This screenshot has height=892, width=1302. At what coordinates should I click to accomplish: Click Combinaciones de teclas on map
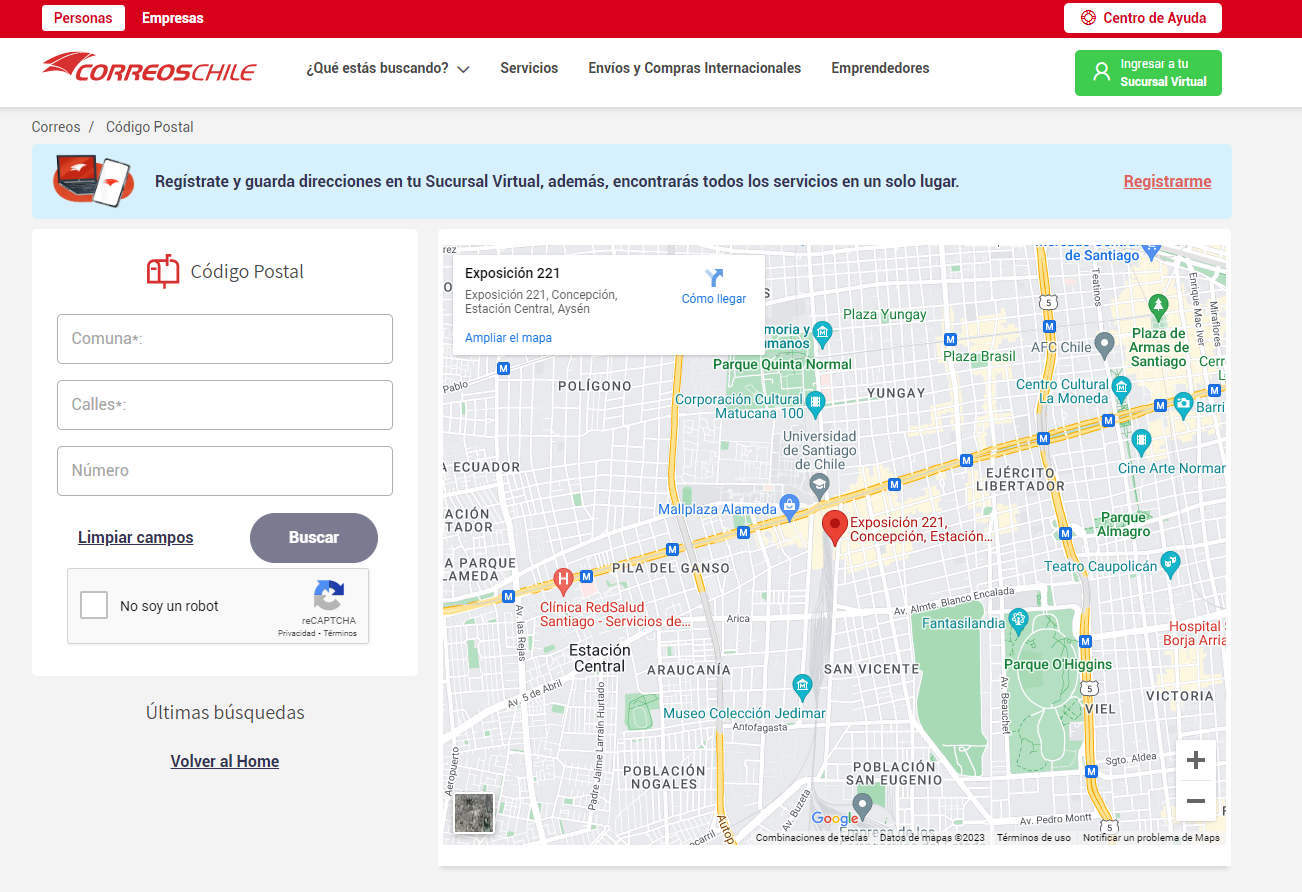pyautogui.click(x=812, y=838)
